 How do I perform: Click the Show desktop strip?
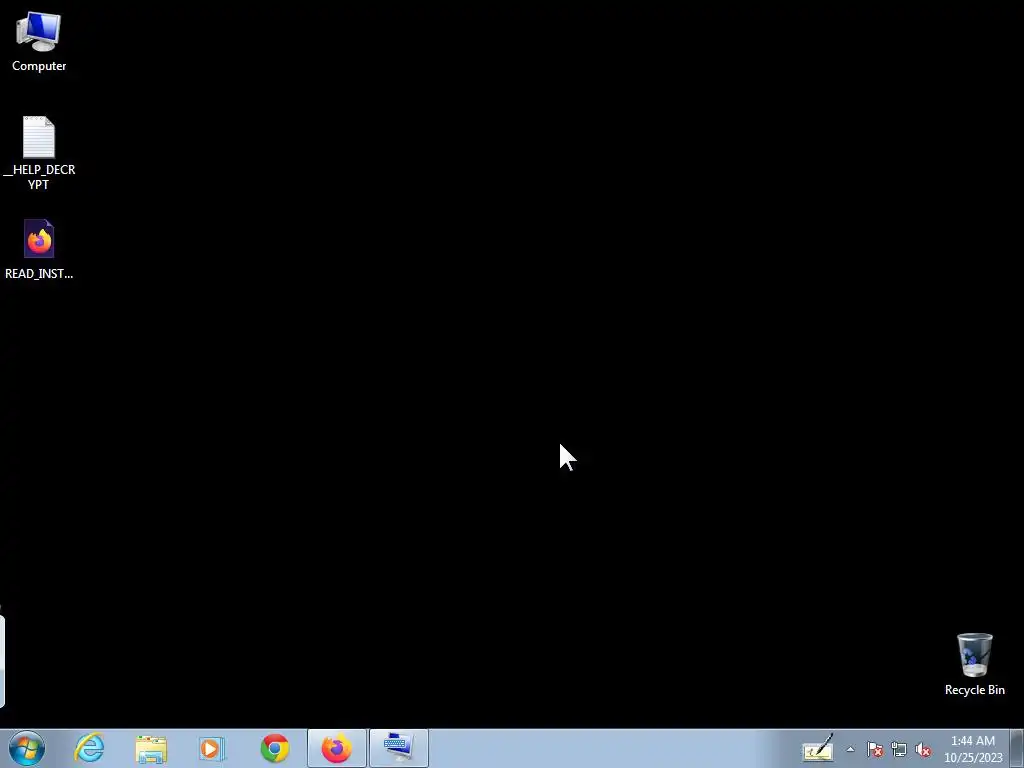(x=1017, y=748)
